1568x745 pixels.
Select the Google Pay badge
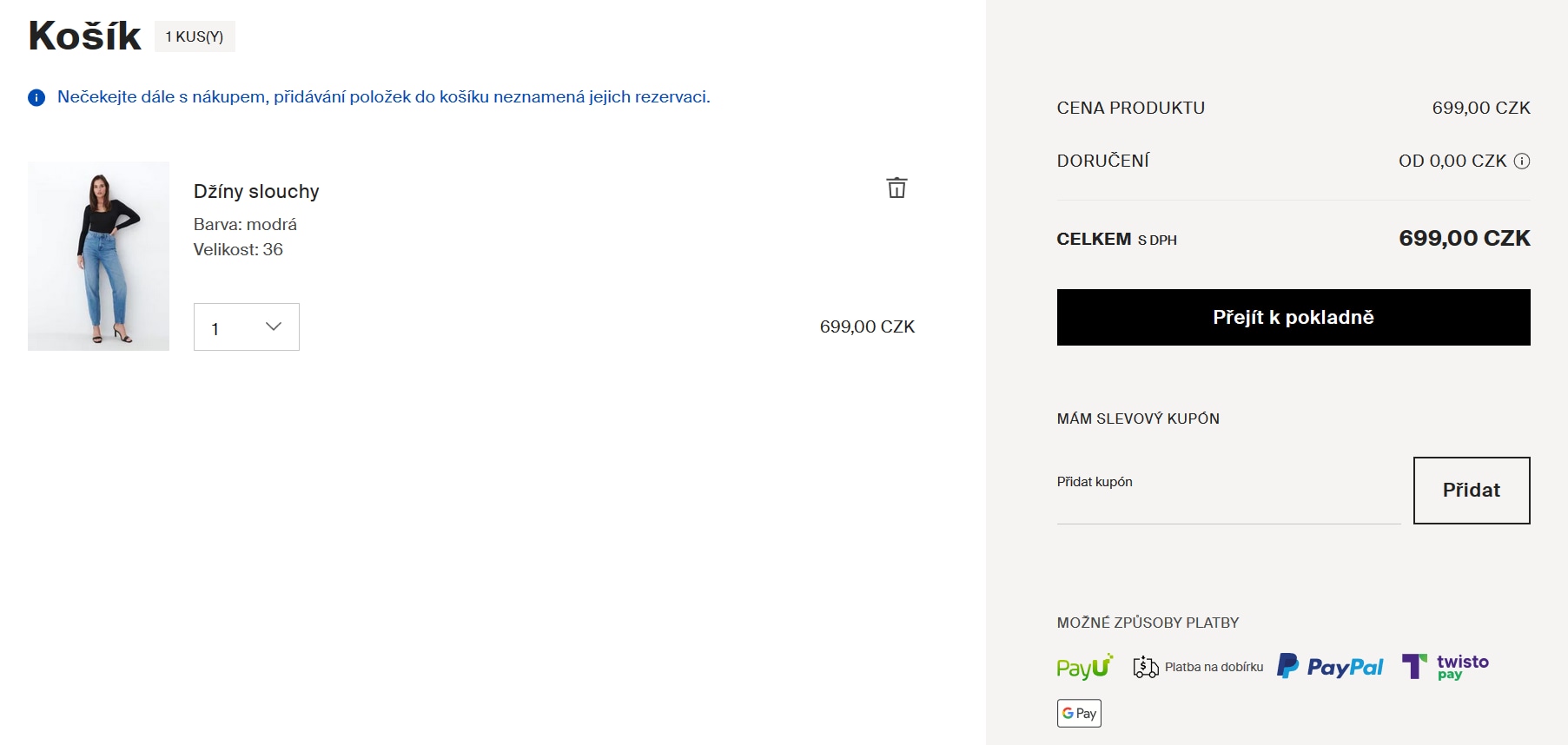[x=1079, y=713]
